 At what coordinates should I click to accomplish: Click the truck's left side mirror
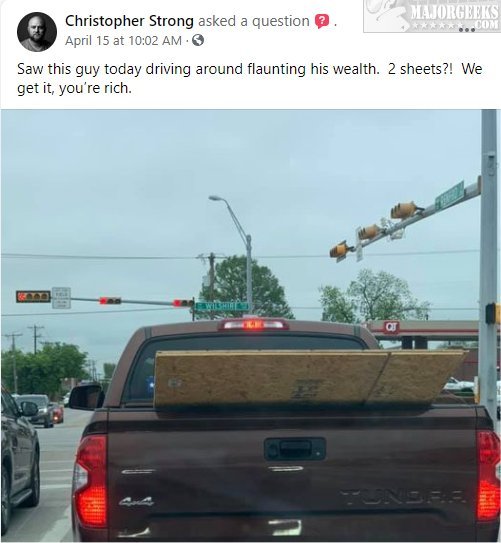(87, 397)
